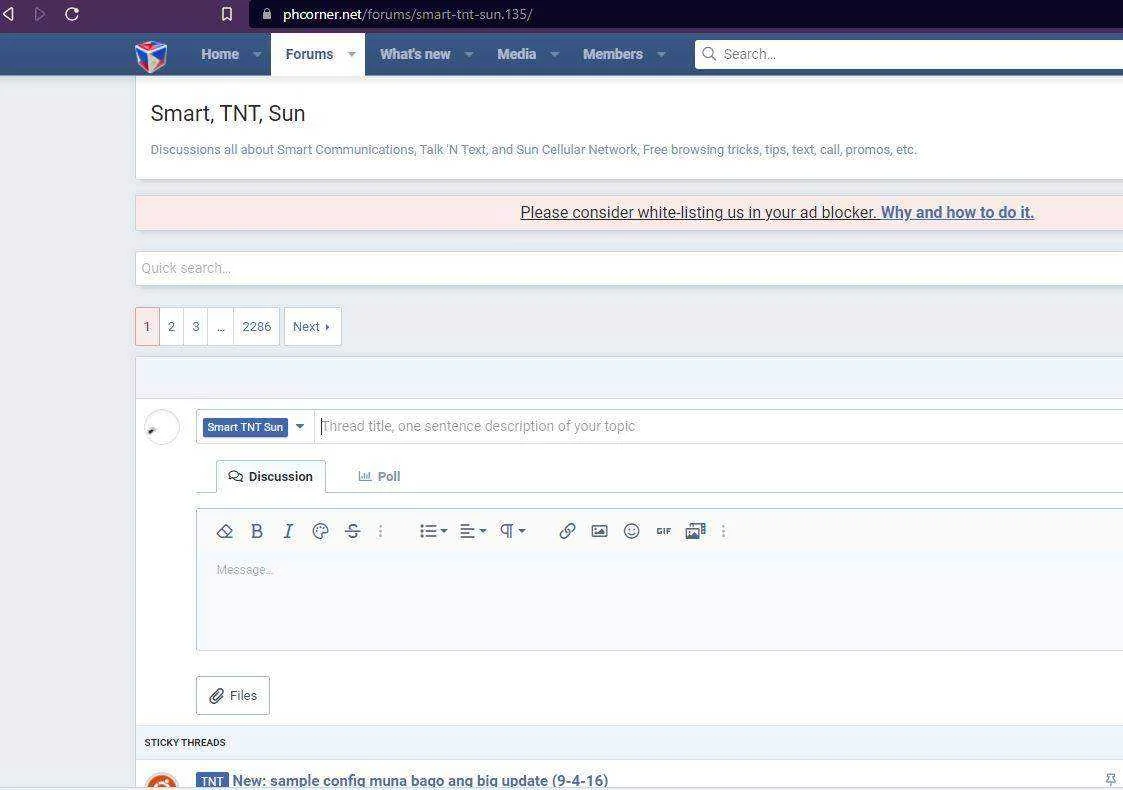
Task: Toggle italic formatting
Action: point(288,531)
